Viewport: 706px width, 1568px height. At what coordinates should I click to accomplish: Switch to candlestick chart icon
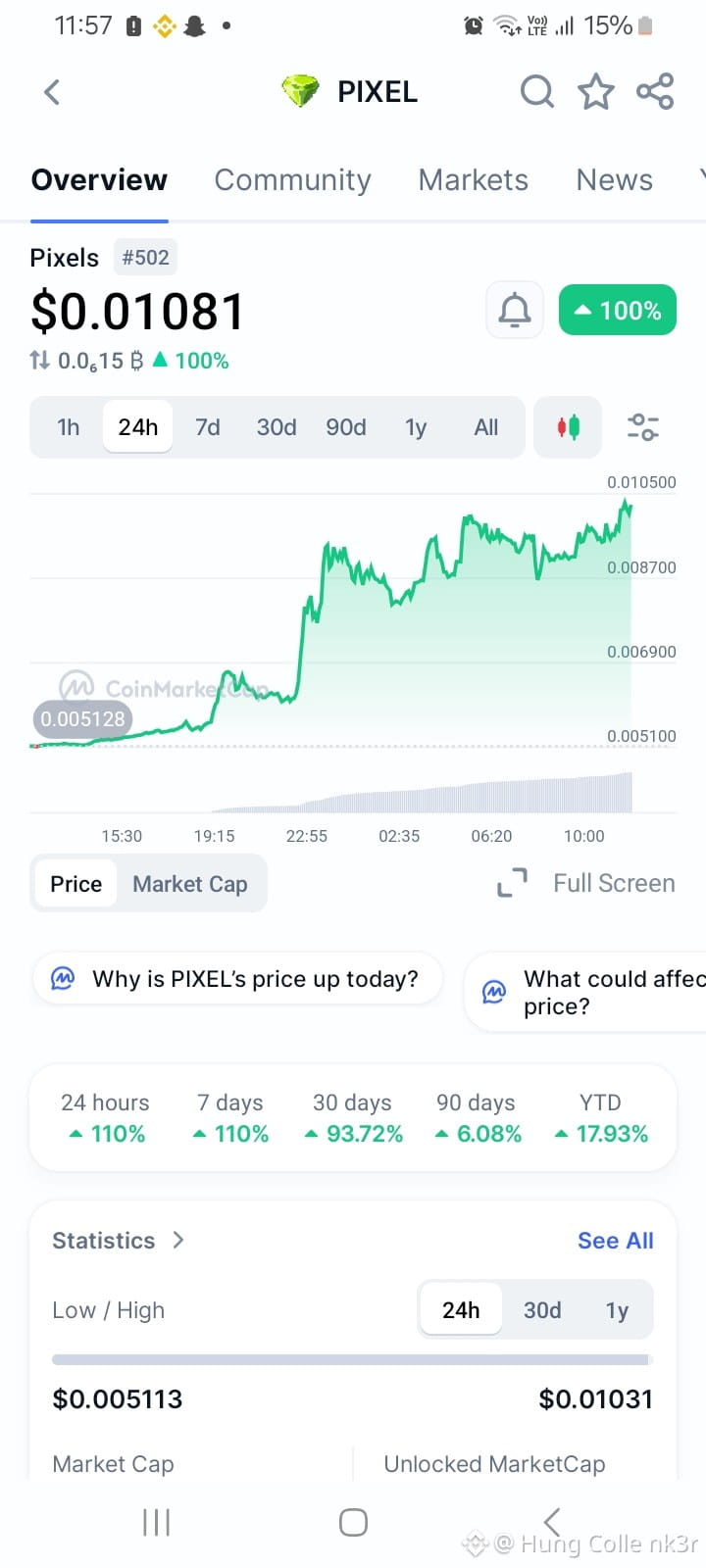(568, 427)
